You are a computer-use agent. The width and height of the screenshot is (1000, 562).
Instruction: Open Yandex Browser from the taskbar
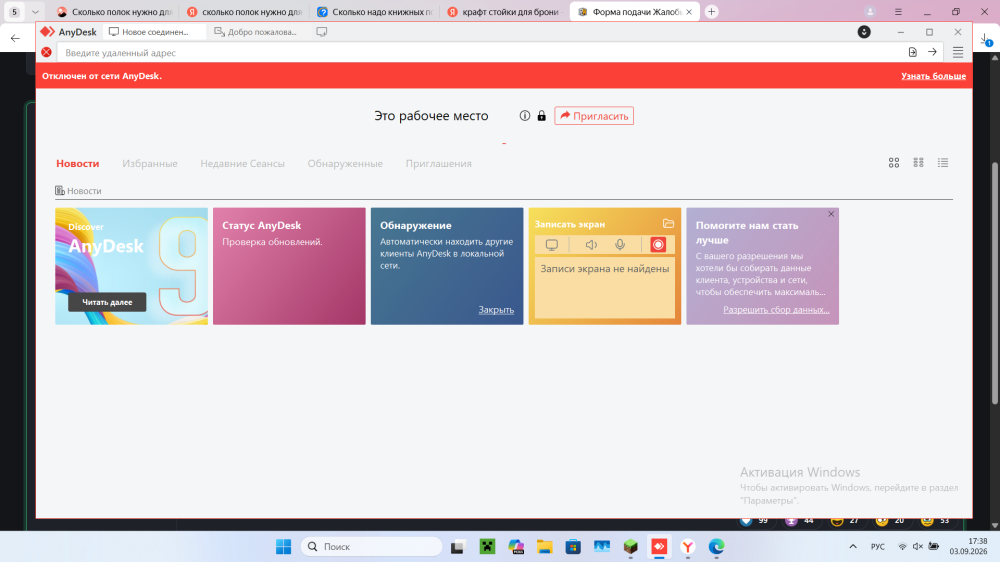click(x=688, y=547)
